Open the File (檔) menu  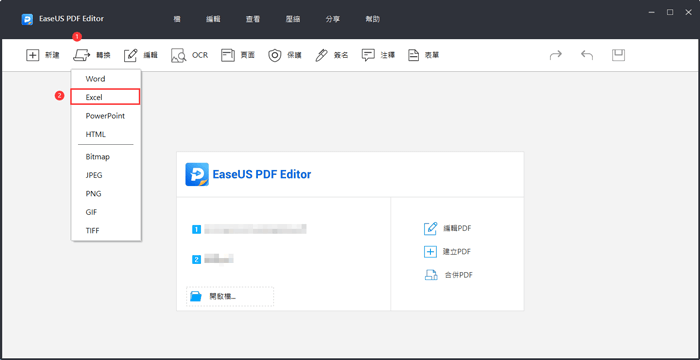[177, 19]
